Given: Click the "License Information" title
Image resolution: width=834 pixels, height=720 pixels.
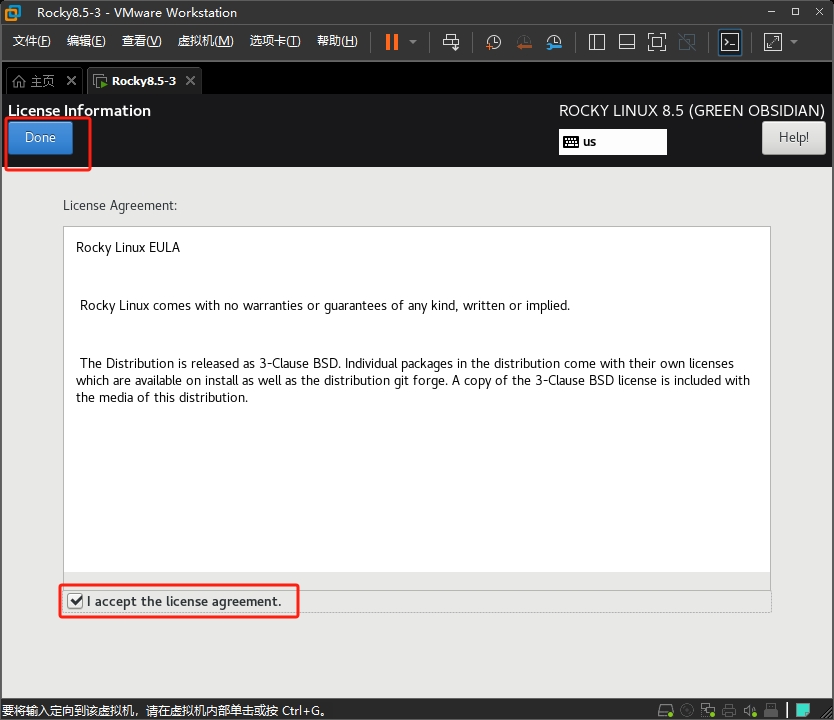Looking at the screenshot, I should (79, 111).
